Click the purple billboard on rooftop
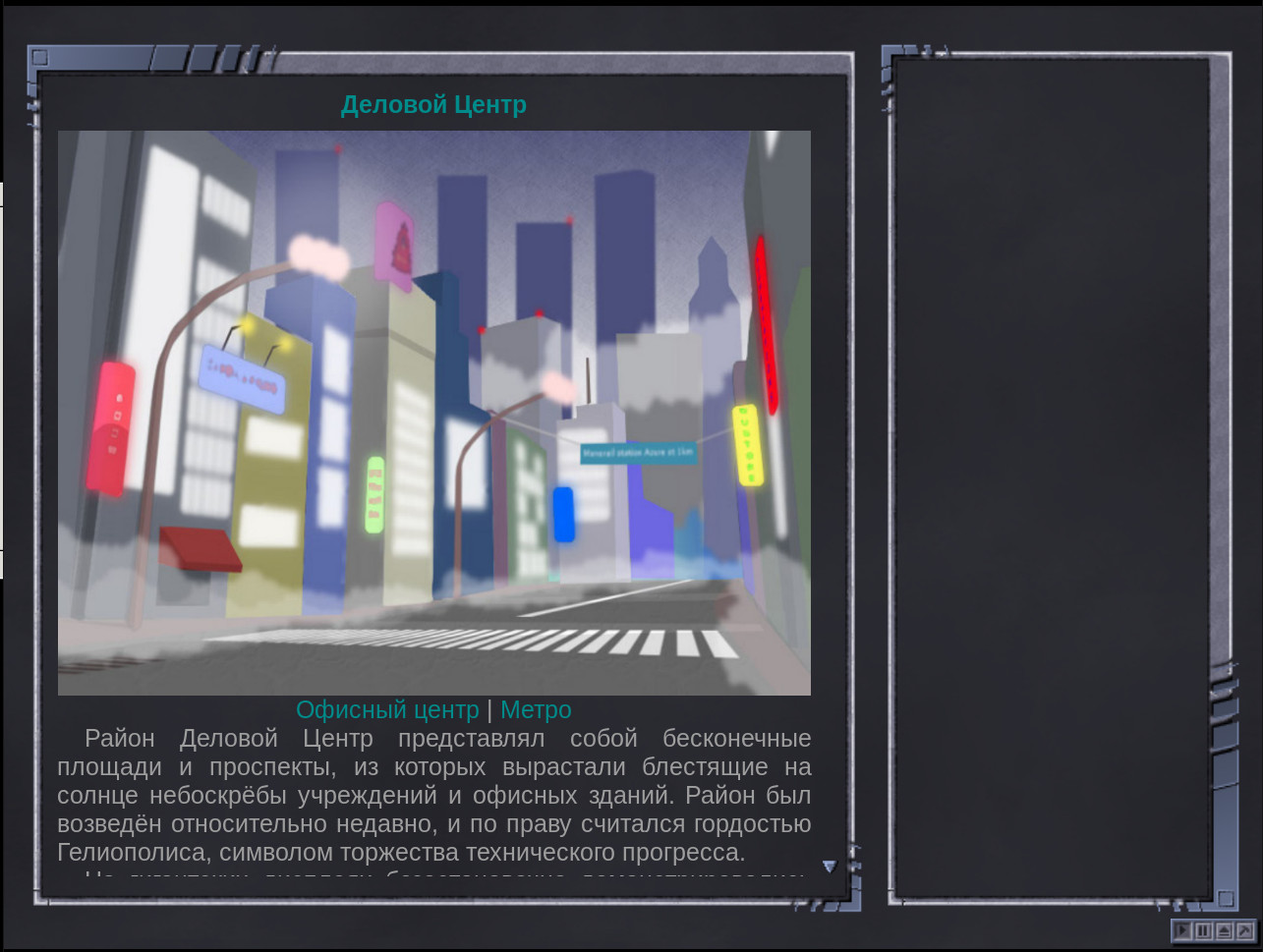This screenshot has height=952, width=1263. coord(395,246)
